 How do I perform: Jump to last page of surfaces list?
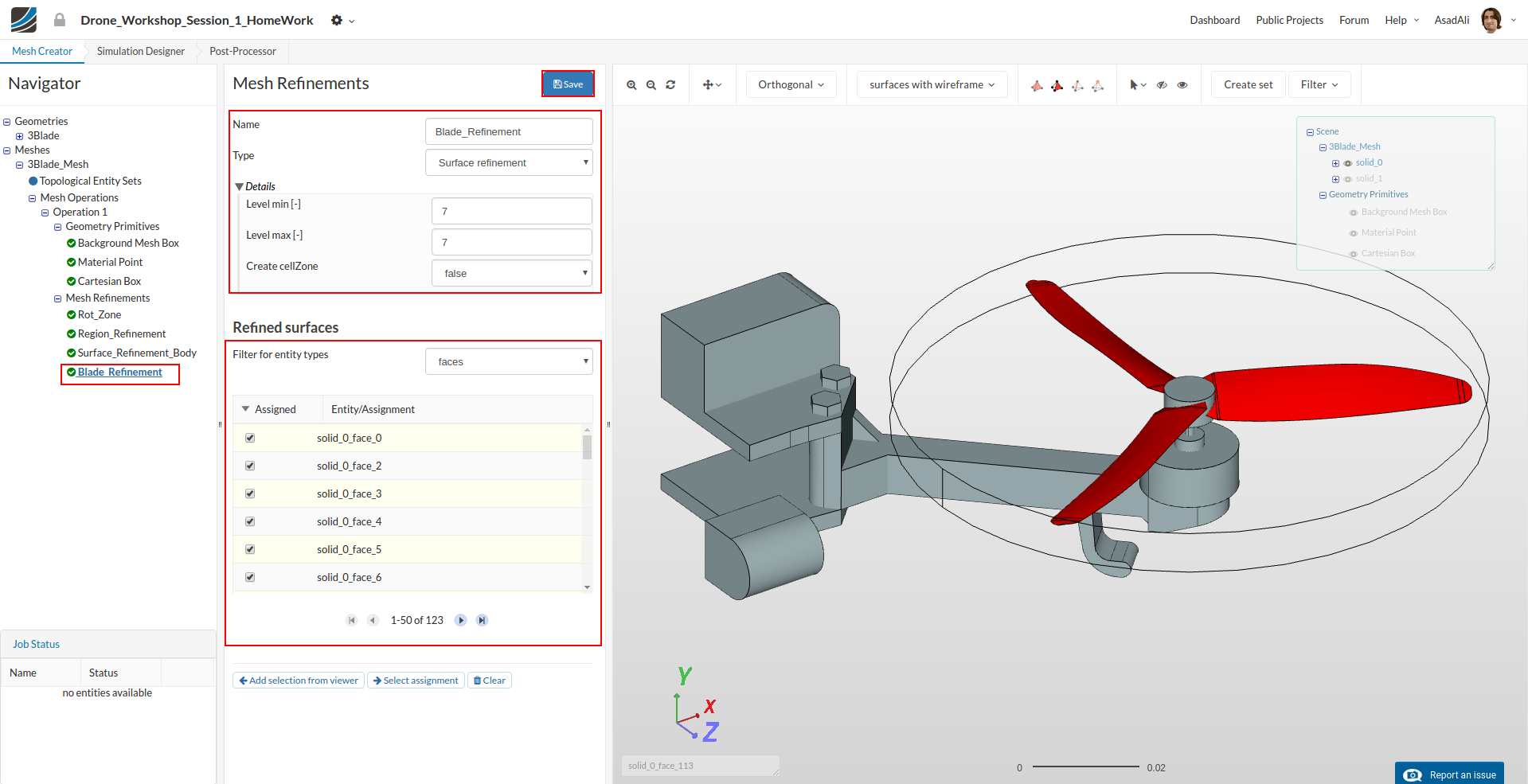tap(482, 620)
